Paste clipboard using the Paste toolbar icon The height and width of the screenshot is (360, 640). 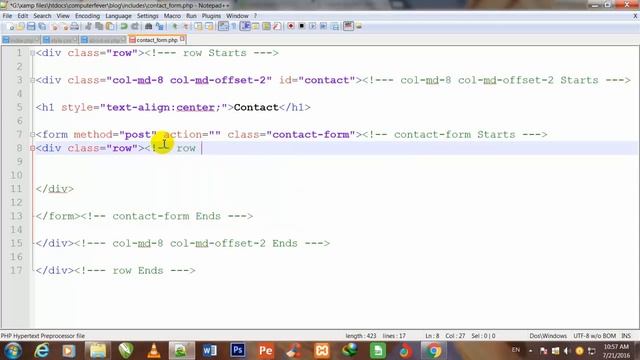(110, 27)
